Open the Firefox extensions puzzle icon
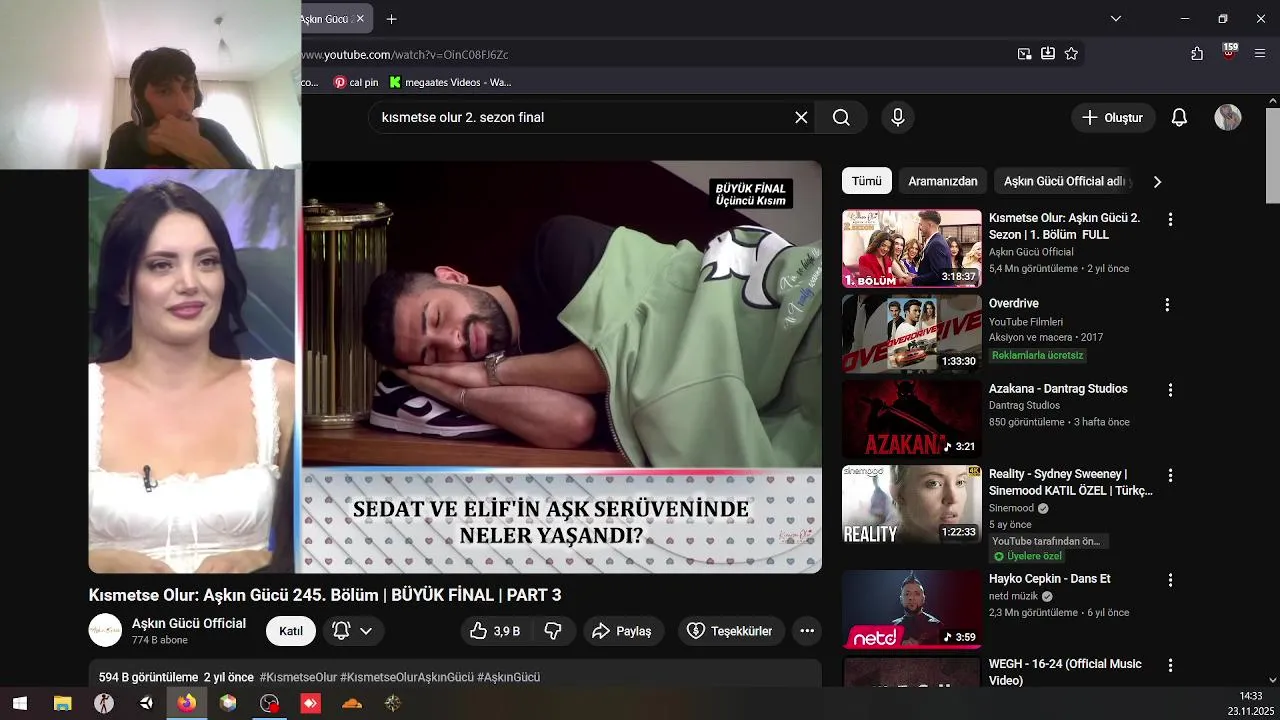 click(x=1197, y=54)
